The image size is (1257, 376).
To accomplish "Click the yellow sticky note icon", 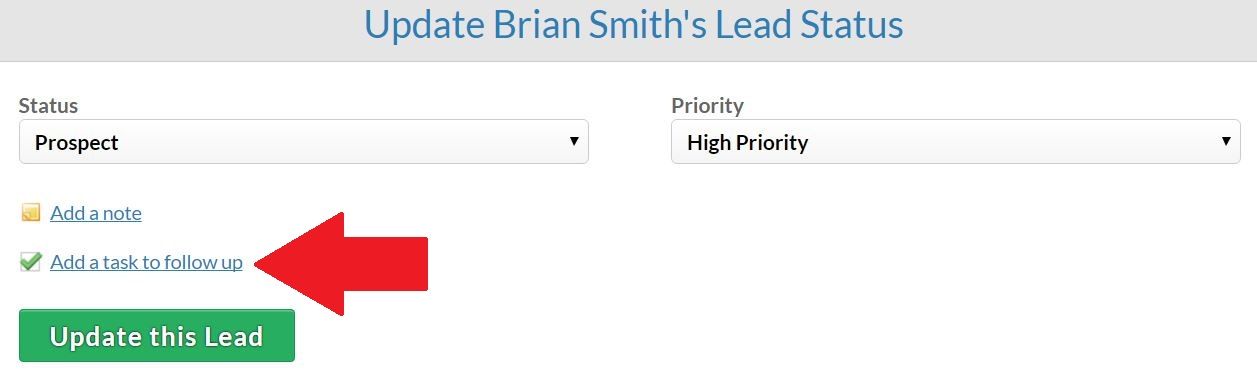I will click(30, 212).
